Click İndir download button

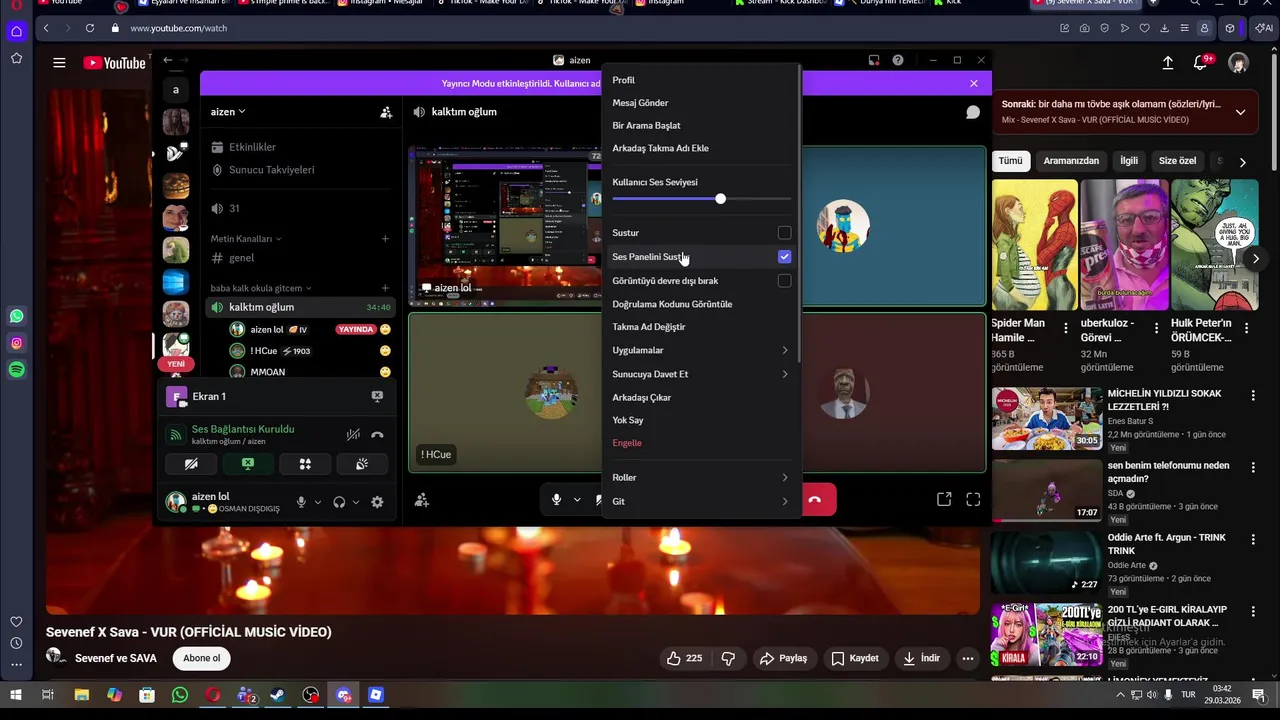[921, 658]
